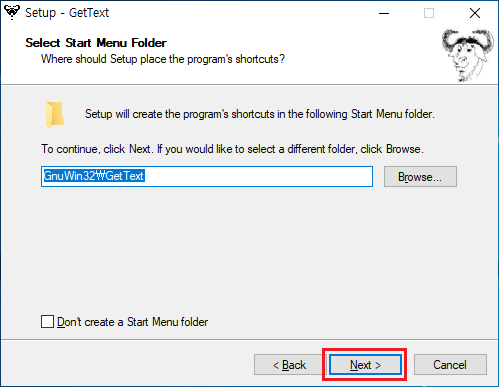The width and height of the screenshot is (499, 387).
Task: Click the greyed-out maximize window button
Action: [429, 13]
